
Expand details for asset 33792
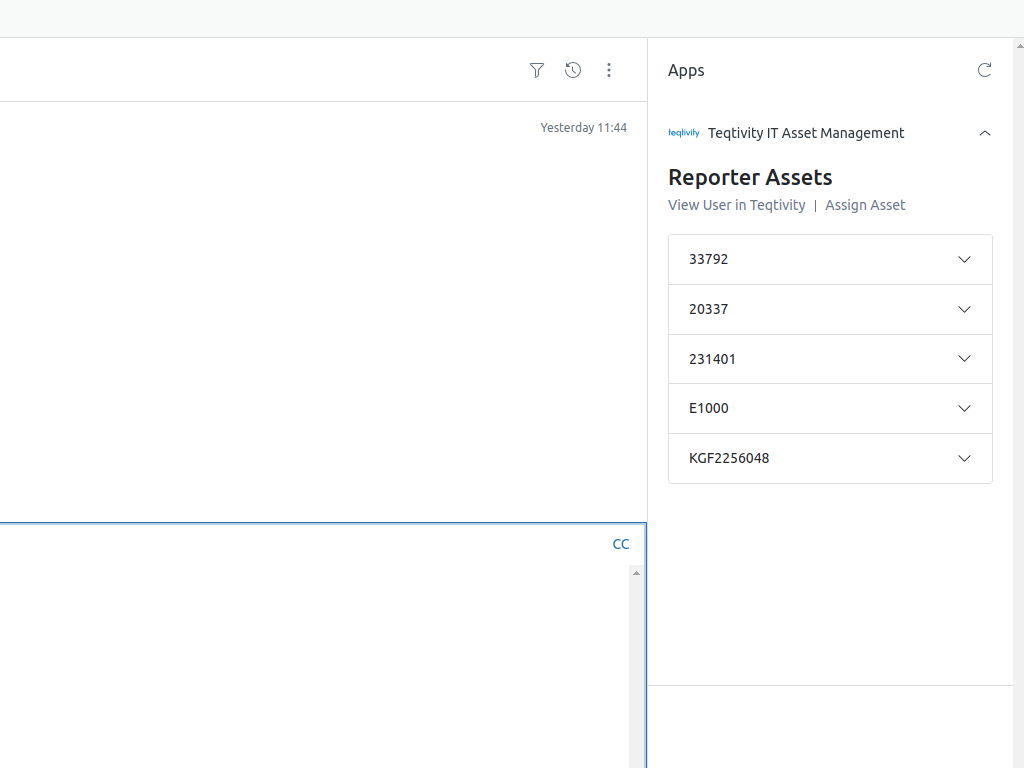click(x=964, y=259)
